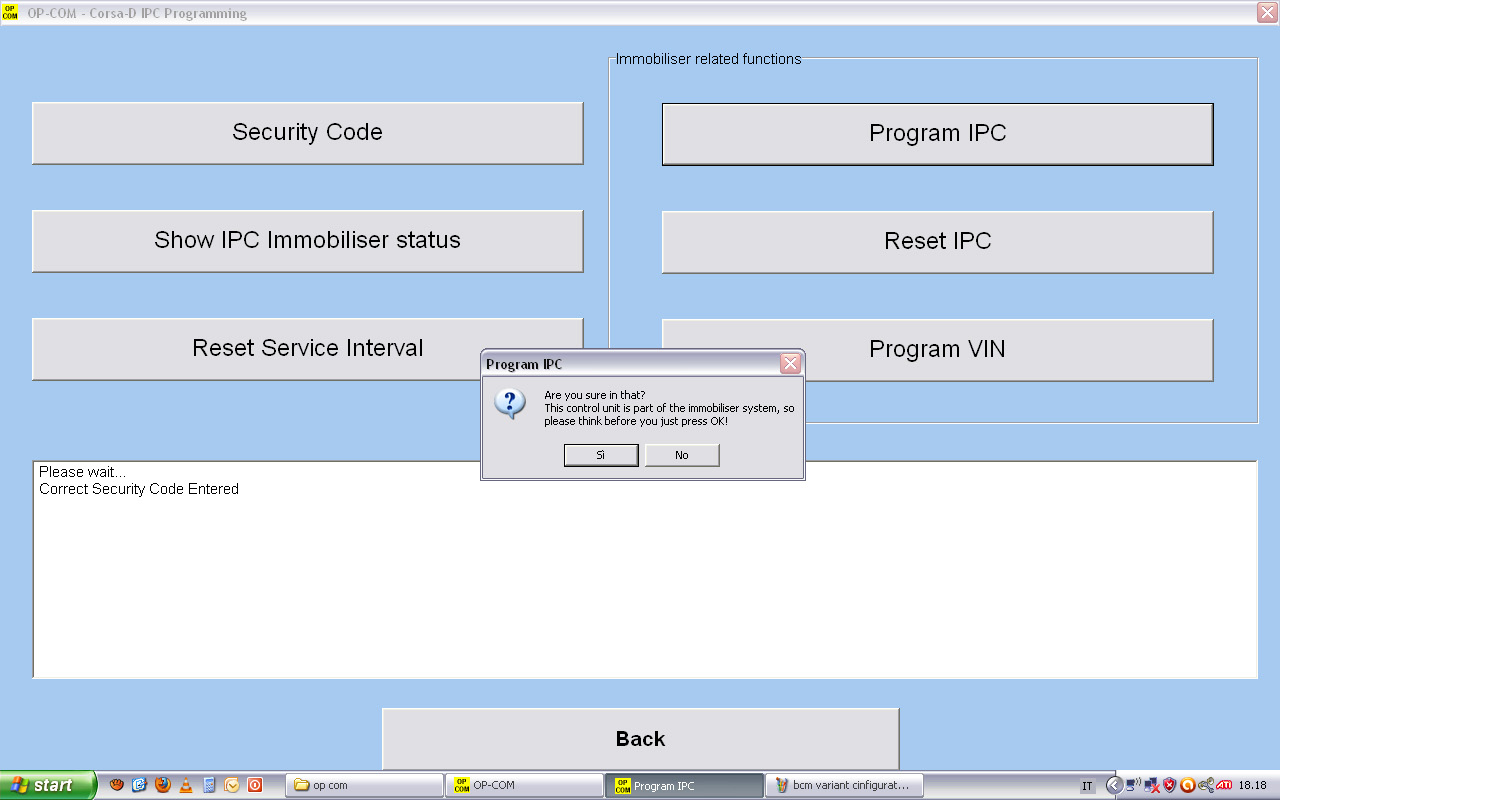Open the red power quick launch icon
Image resolution: width=1500 pixels, height=800 pixels.
pos(255,785)
